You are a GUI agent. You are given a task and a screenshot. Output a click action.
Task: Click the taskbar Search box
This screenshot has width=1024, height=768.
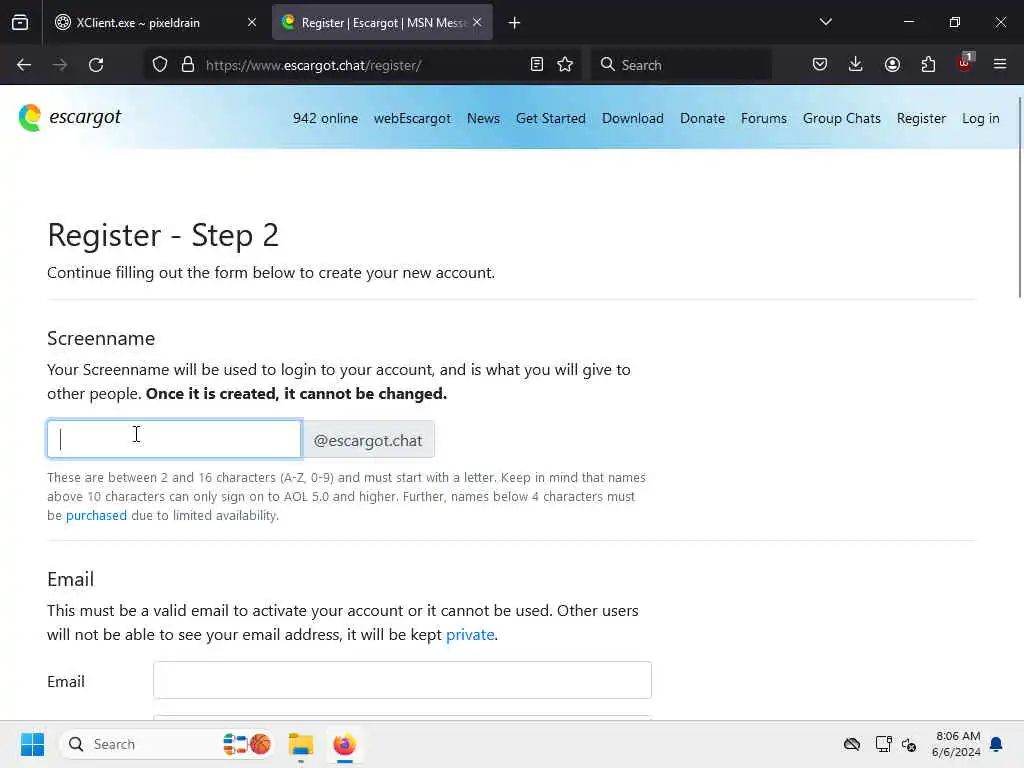point(167,744)
